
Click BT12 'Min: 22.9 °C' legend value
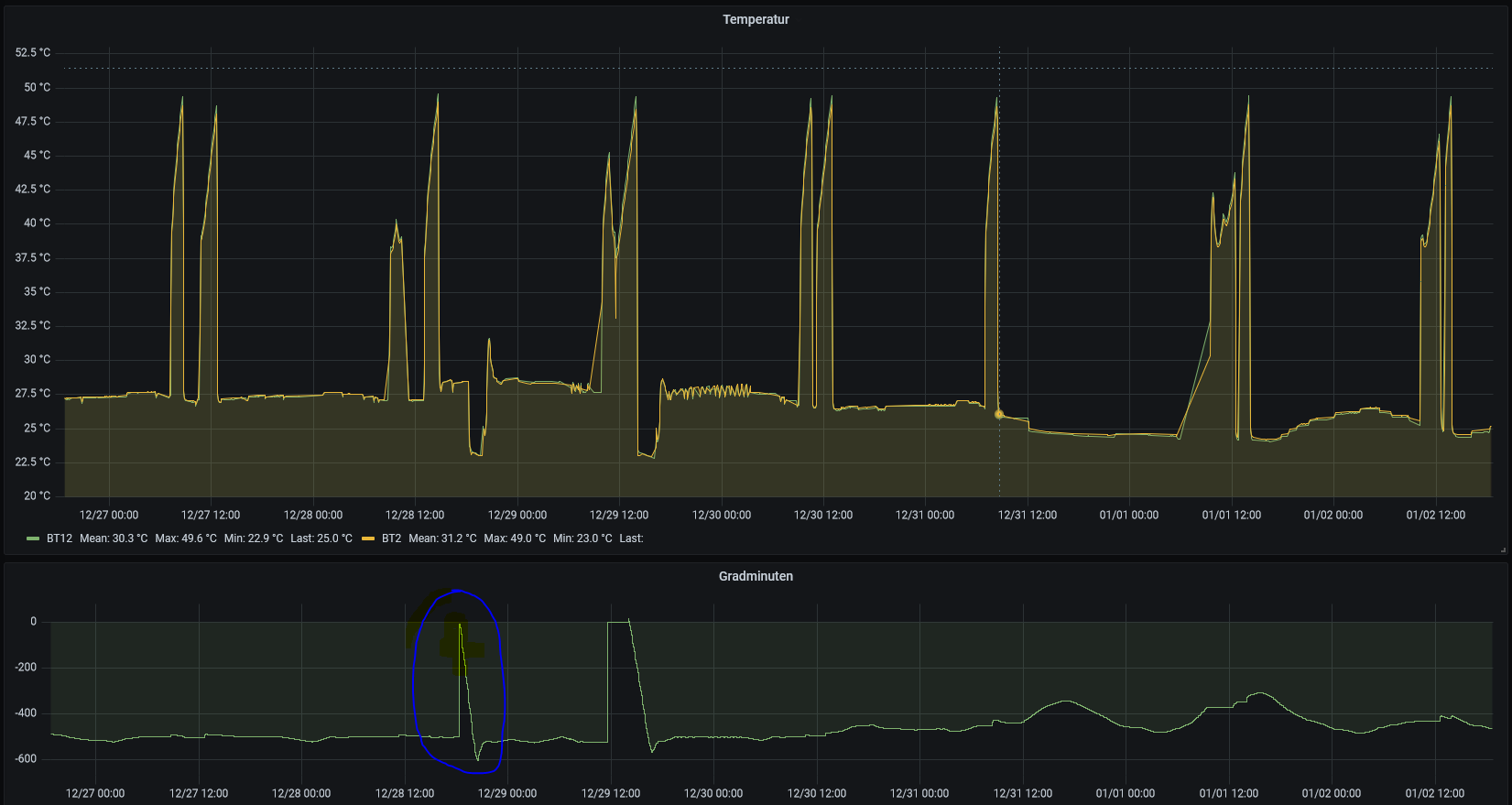pyautogui.click(x=254, y=538)
